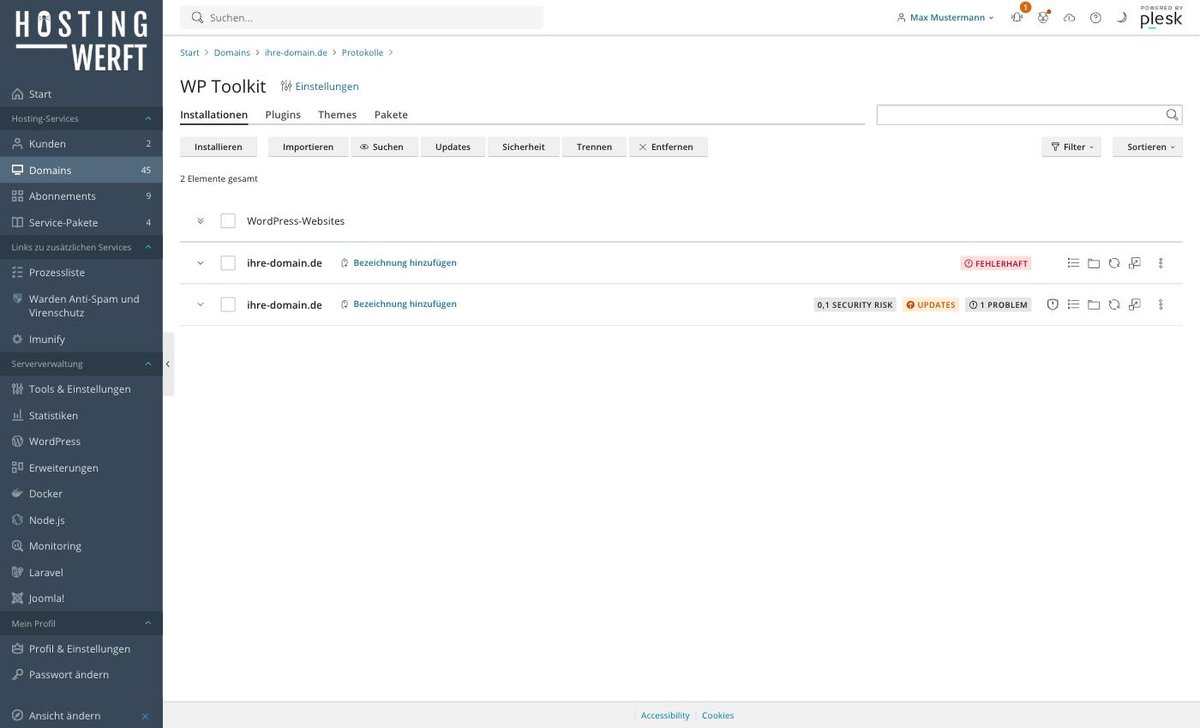
Task: Toggle dark mode moon icon
Action: pyautogui.click(x=1121, y=17)
